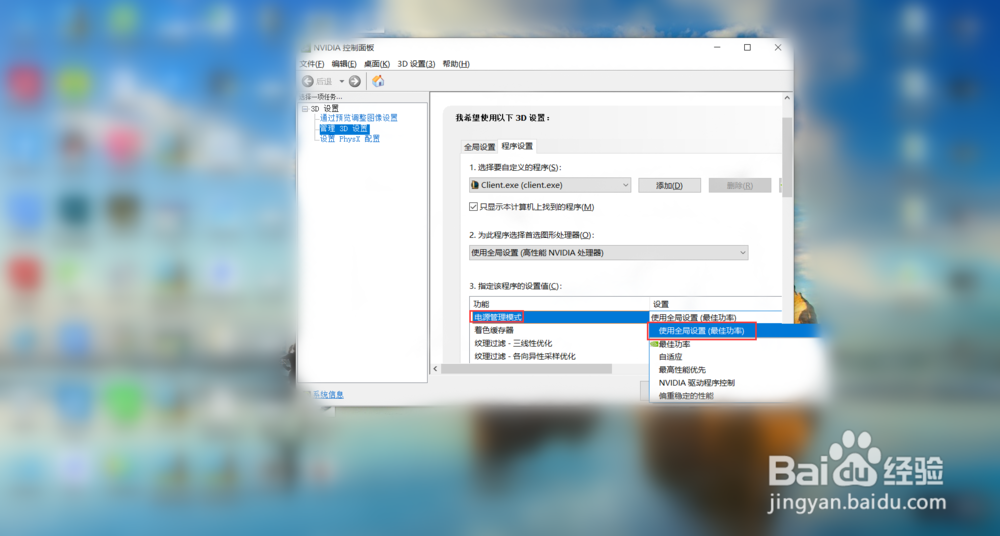Select 管理 3D 设置 in the tree
This screenshot has height=536, width=1000.
[344, 128]
